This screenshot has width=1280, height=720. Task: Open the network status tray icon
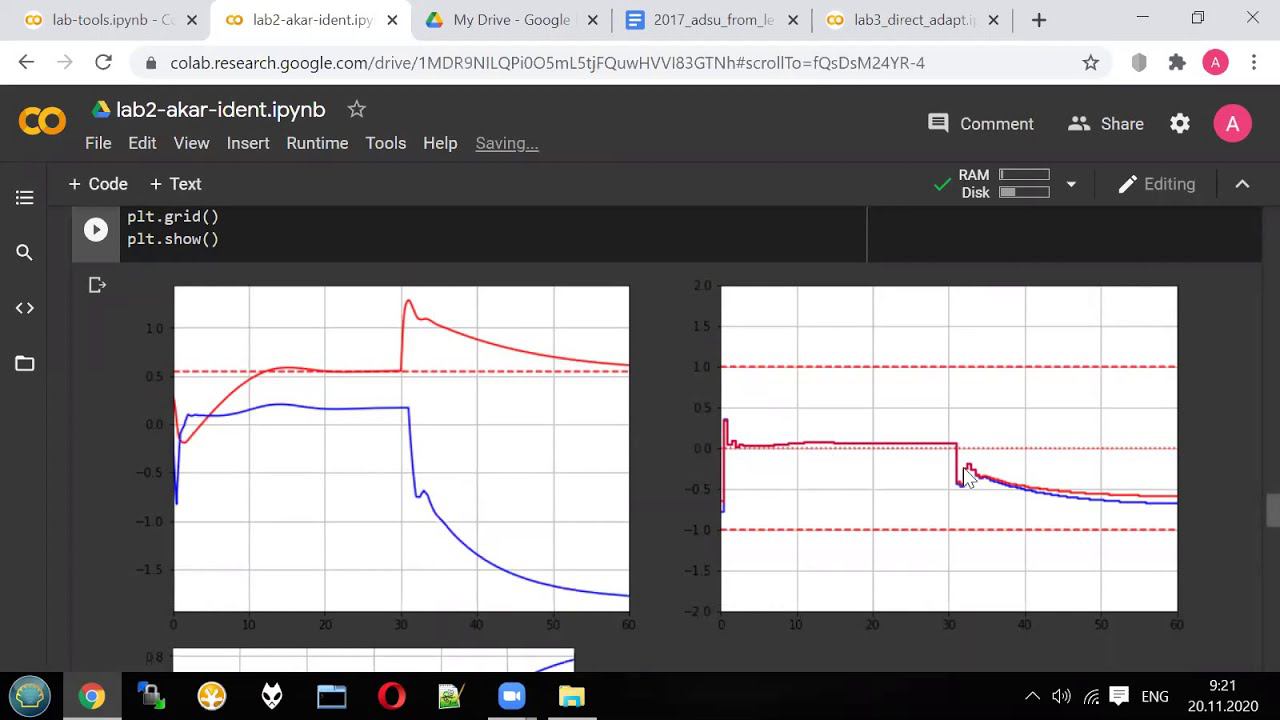pyautogui.click(x=1091, y=696)
